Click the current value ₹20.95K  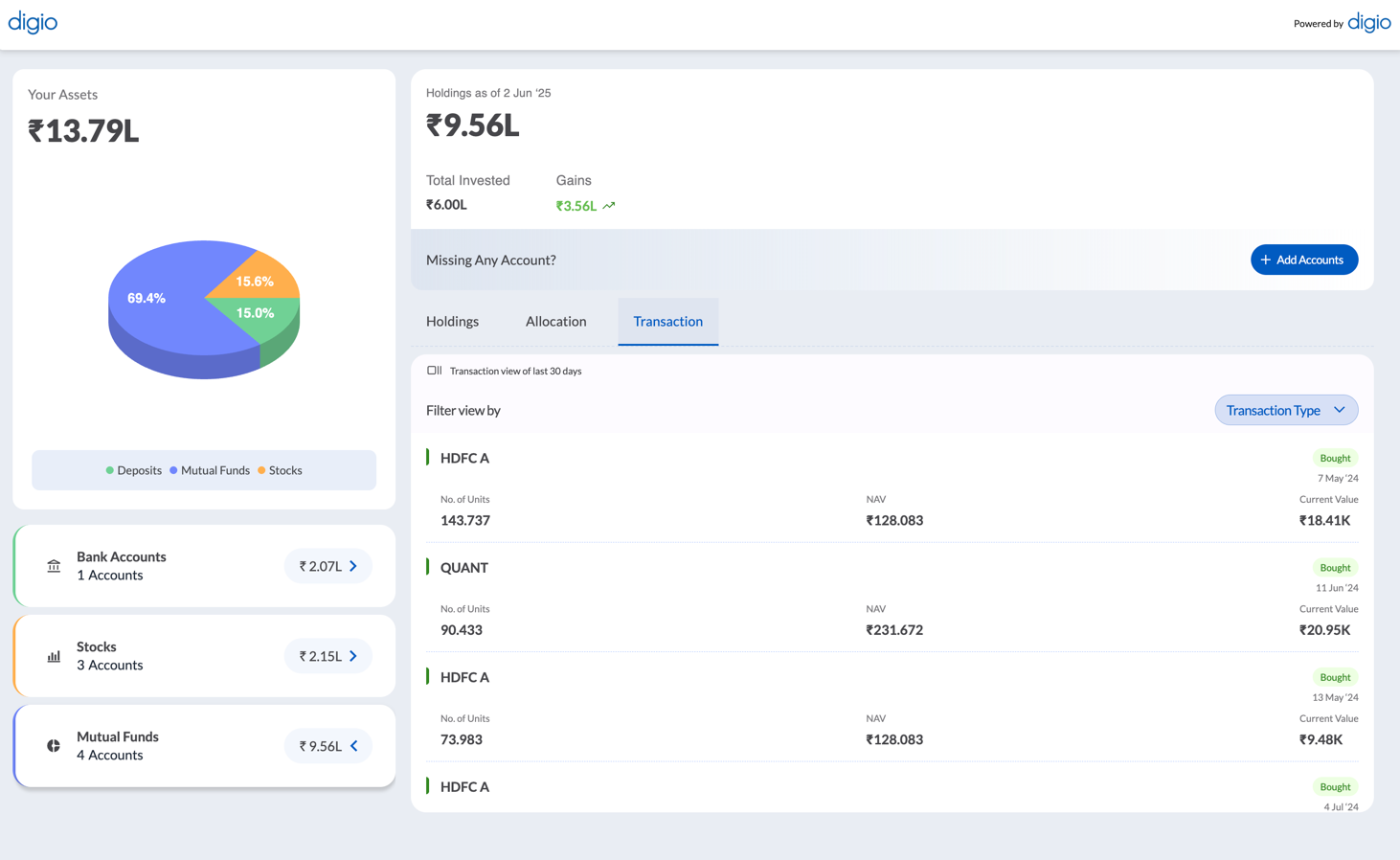point(1324,630)
